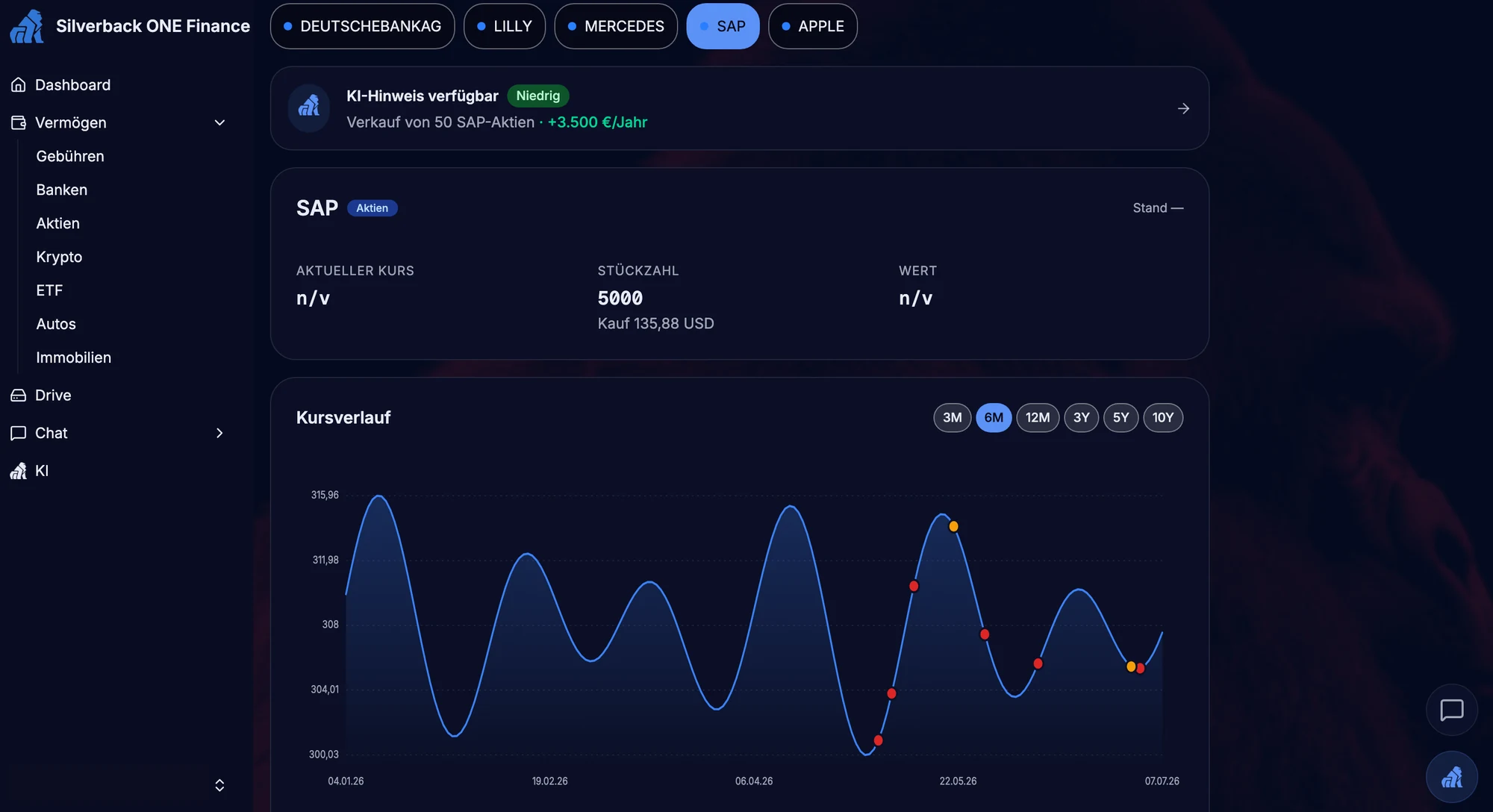Click the 300,03 y-axis label
Screen dimensions: 1493x812
(324, 755)
